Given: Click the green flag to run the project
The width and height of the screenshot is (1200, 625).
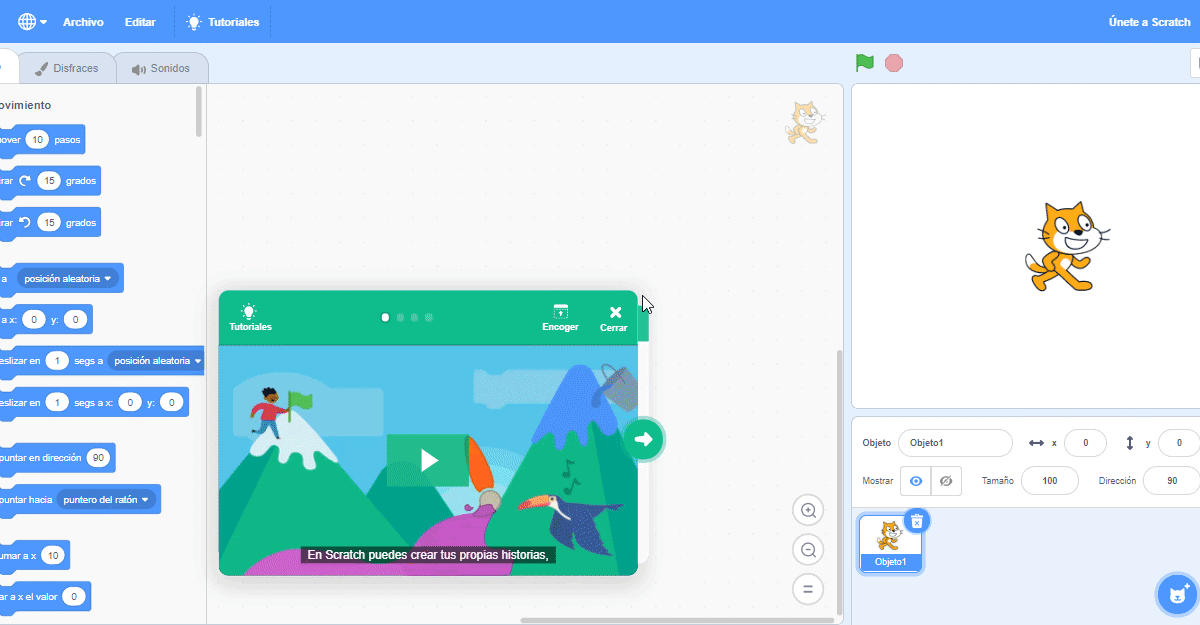Looking at the screenshot, I should click(863, 62).
